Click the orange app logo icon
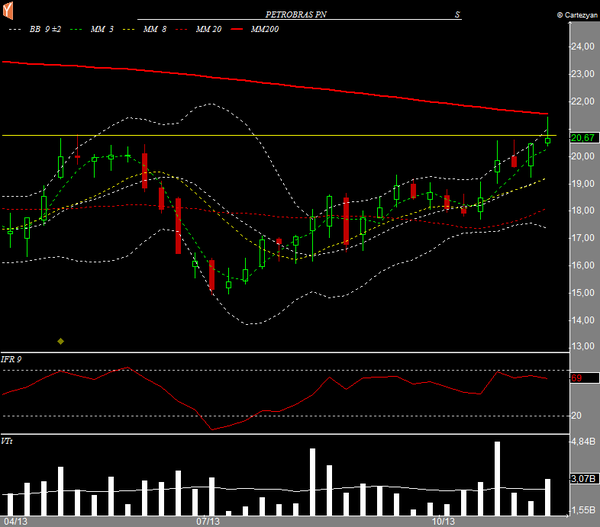Screen dimensions: 600x527 coord(8,10)
